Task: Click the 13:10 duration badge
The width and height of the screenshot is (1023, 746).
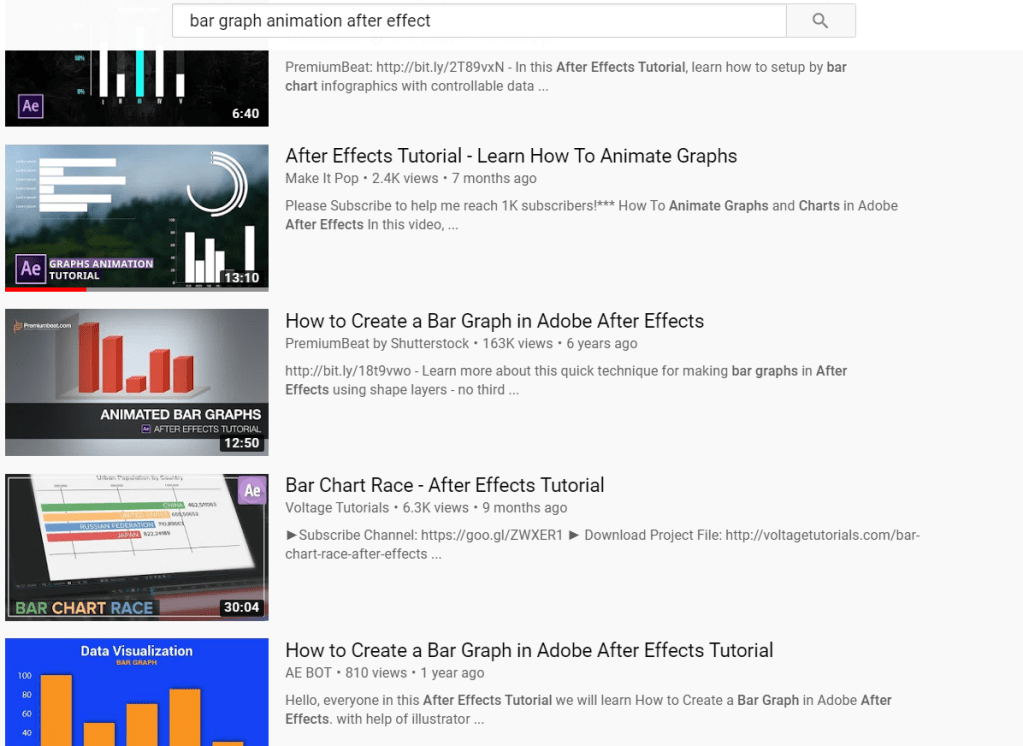Action: click(241, 278)
